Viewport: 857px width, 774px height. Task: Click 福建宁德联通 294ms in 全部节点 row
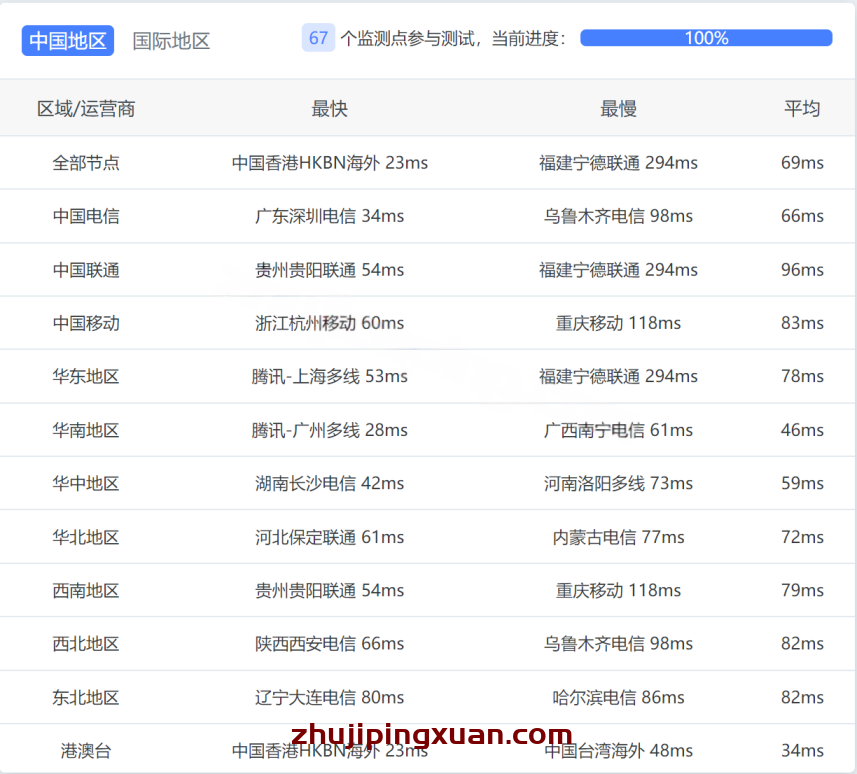618,163
